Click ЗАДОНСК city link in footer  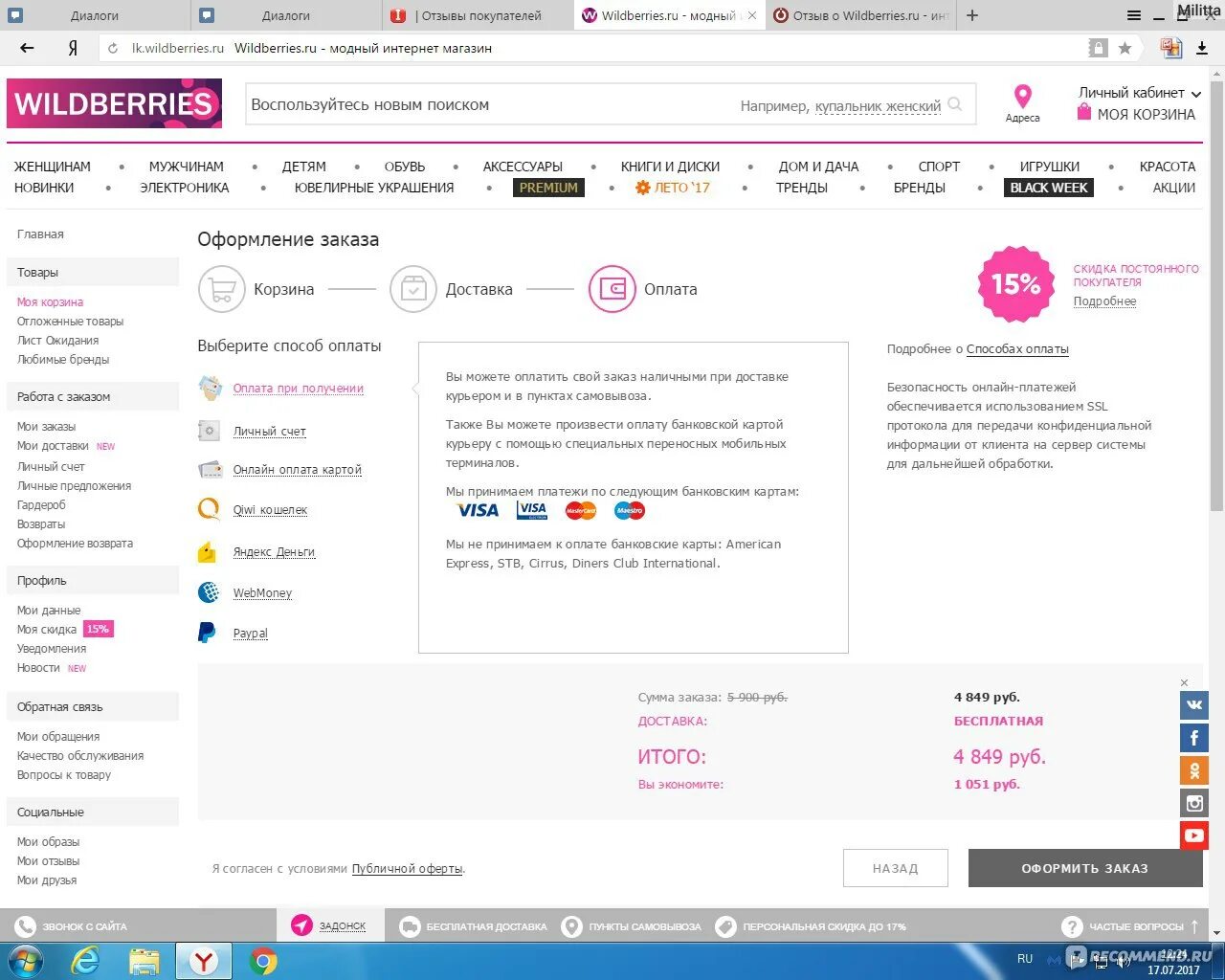tap(343, 926)
